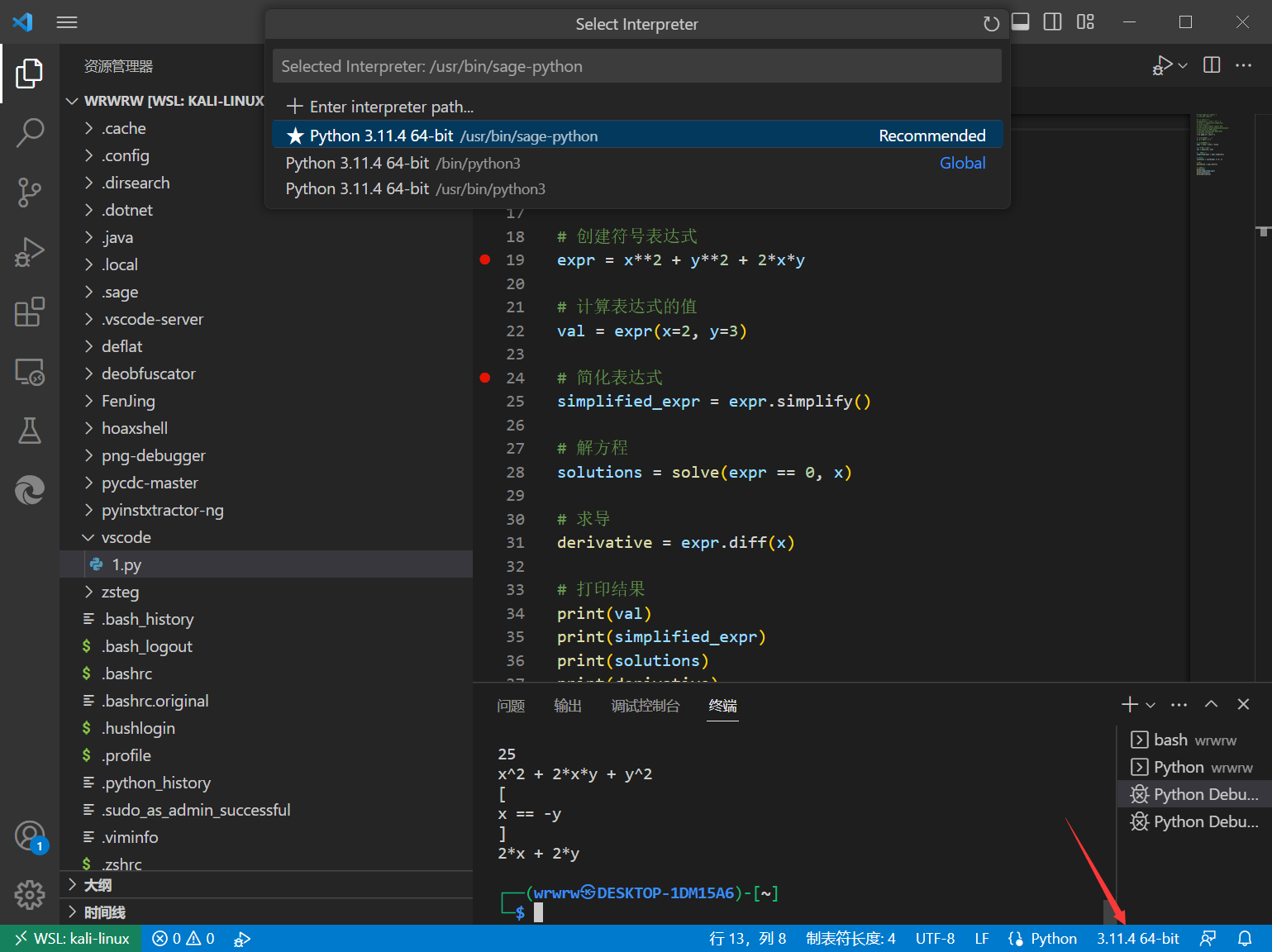Toggle the breakpoint on line 24
Image resolution: width=1272 pixels, height=952 pixels.
click(x=485, y=378)
